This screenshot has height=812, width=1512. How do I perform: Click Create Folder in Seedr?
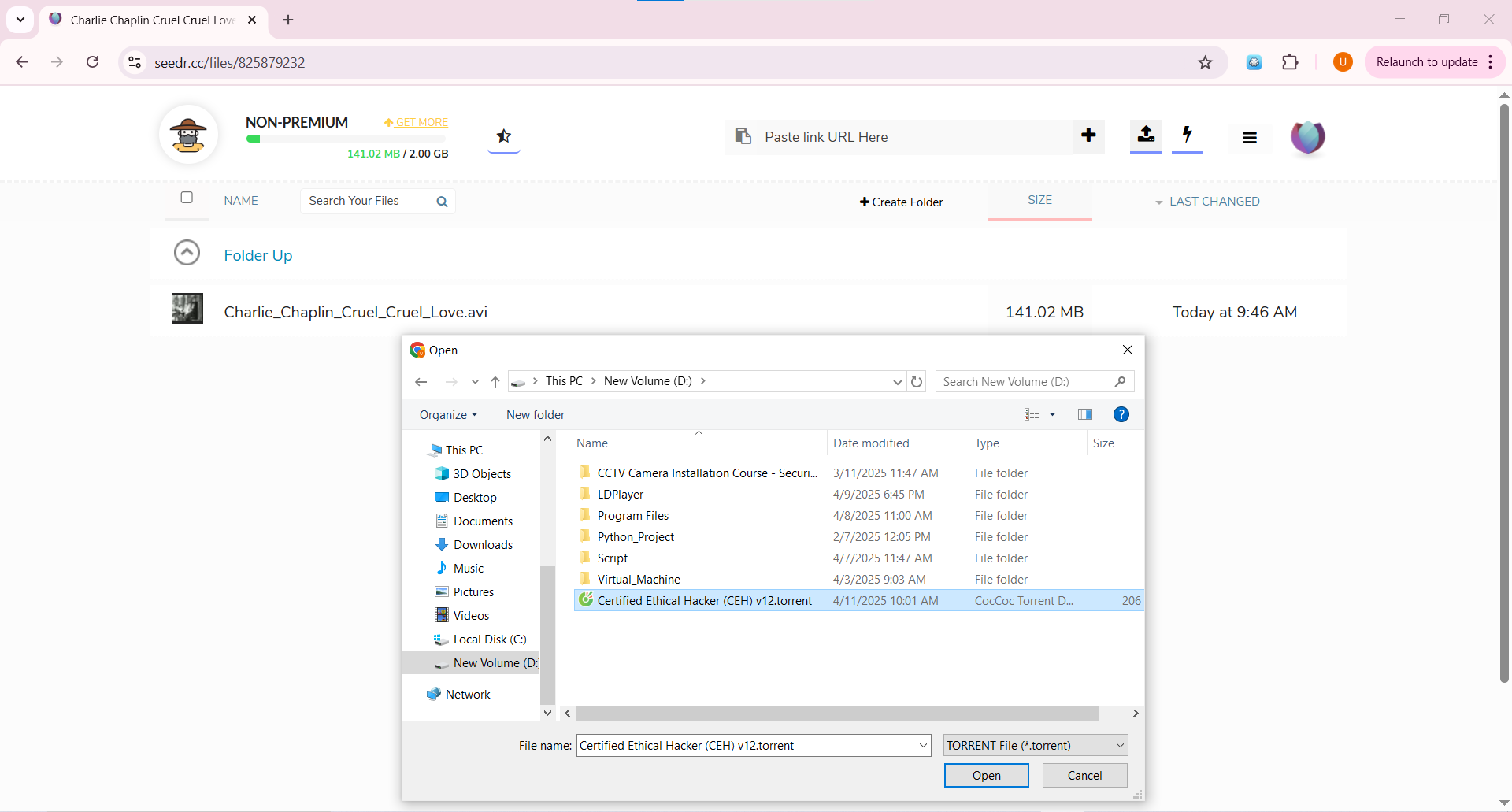click(x=901, y=202)
